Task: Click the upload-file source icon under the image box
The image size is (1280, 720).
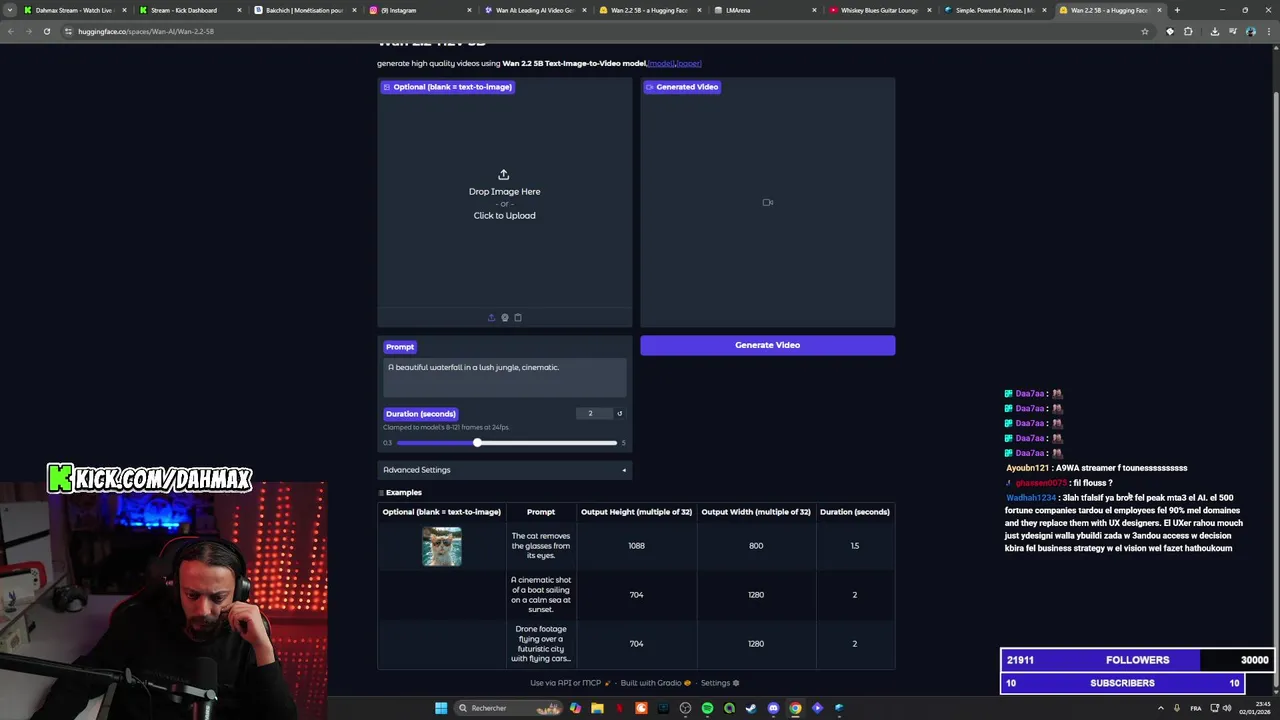Action: tap(491, 318)
